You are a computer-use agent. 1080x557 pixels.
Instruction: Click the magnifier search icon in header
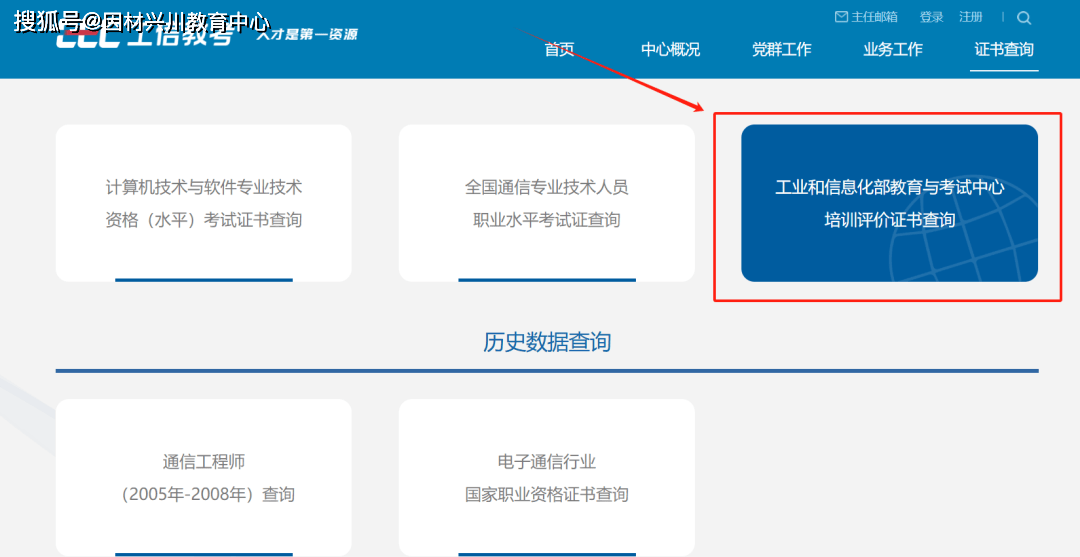pos(1023,18)
